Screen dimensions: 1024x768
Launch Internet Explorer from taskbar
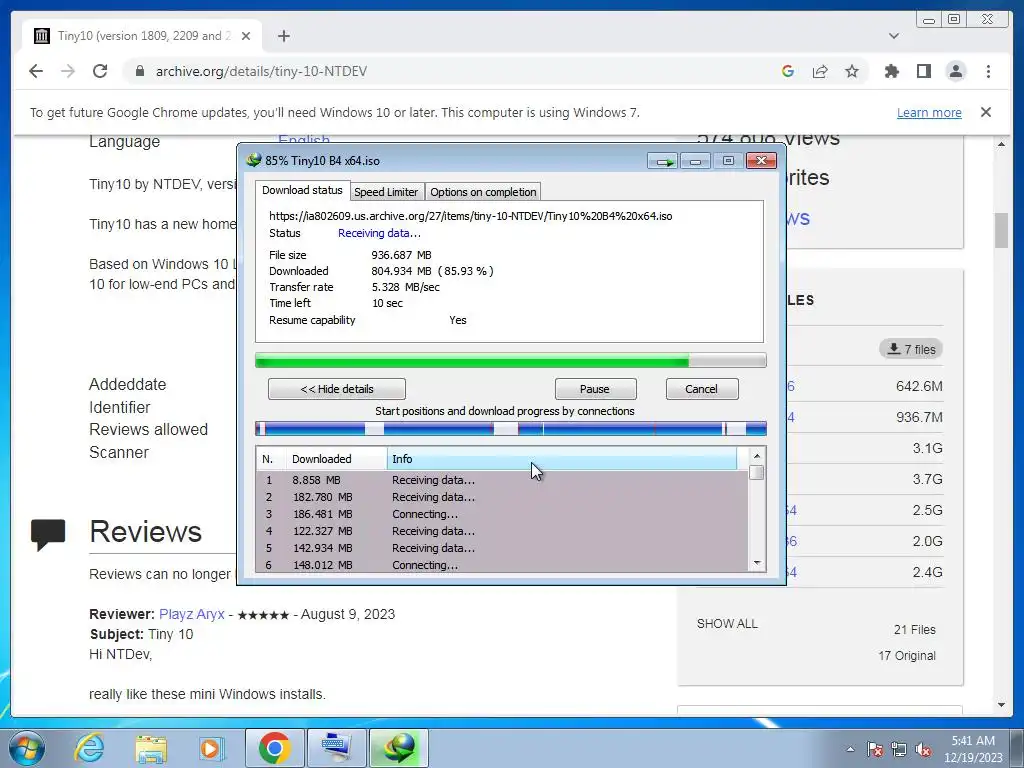click(x=89, y=748)
